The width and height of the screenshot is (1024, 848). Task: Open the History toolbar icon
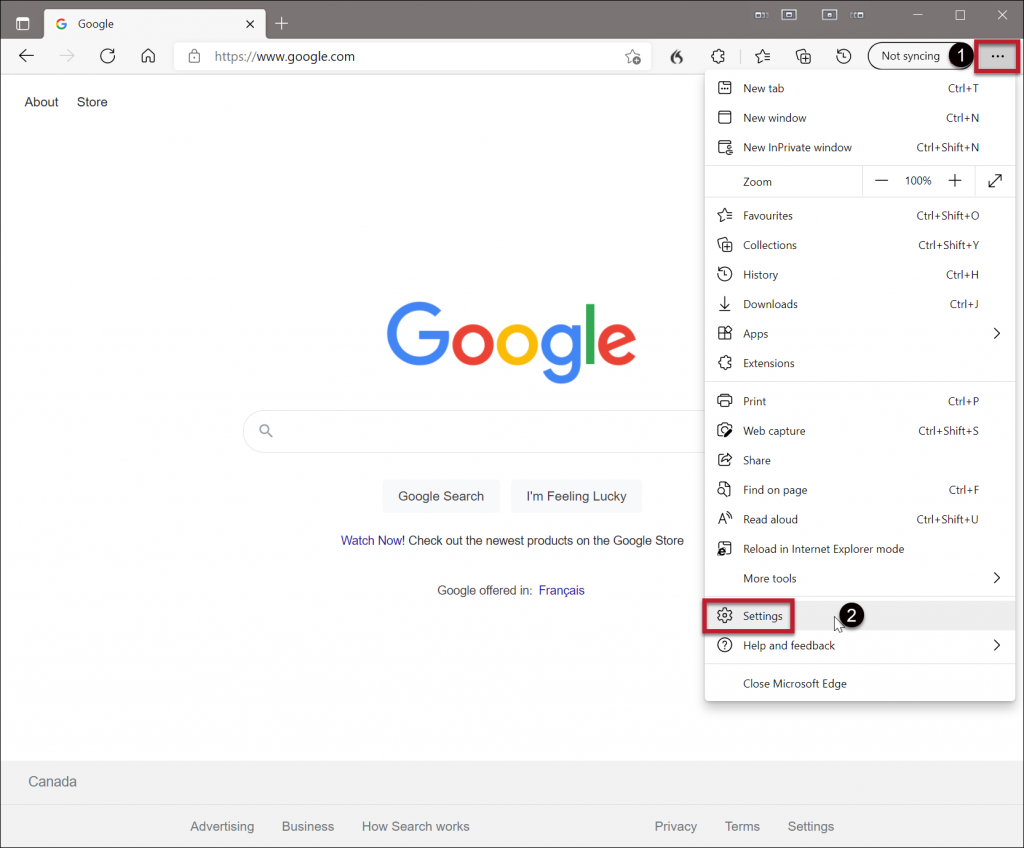[x=844, y=57]
